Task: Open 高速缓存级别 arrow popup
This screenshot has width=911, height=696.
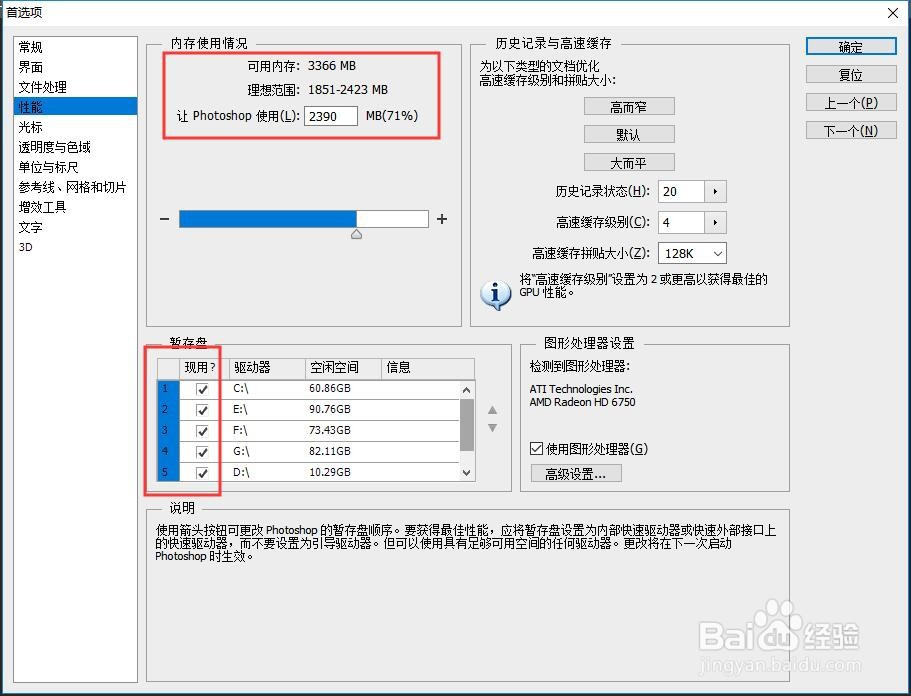Action: [x=715, y=223]
